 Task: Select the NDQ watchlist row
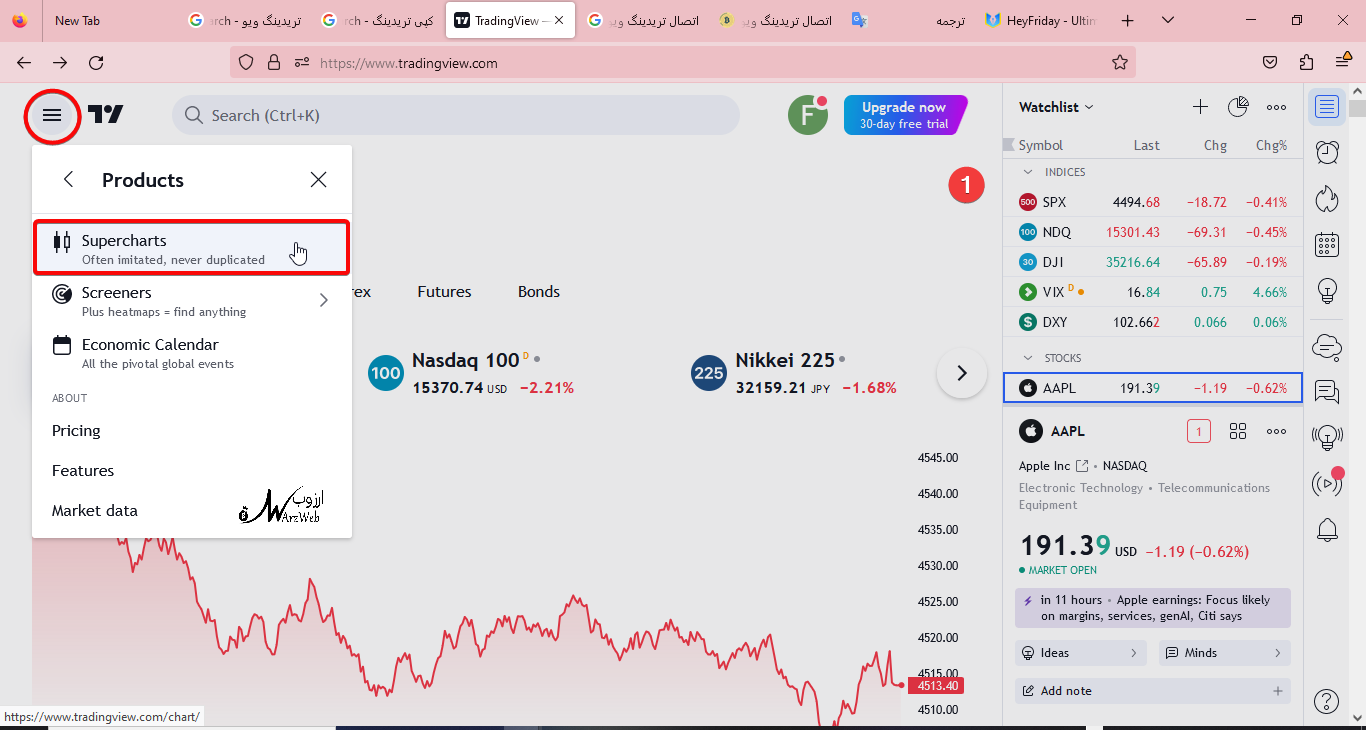[x=1153, y=232]
